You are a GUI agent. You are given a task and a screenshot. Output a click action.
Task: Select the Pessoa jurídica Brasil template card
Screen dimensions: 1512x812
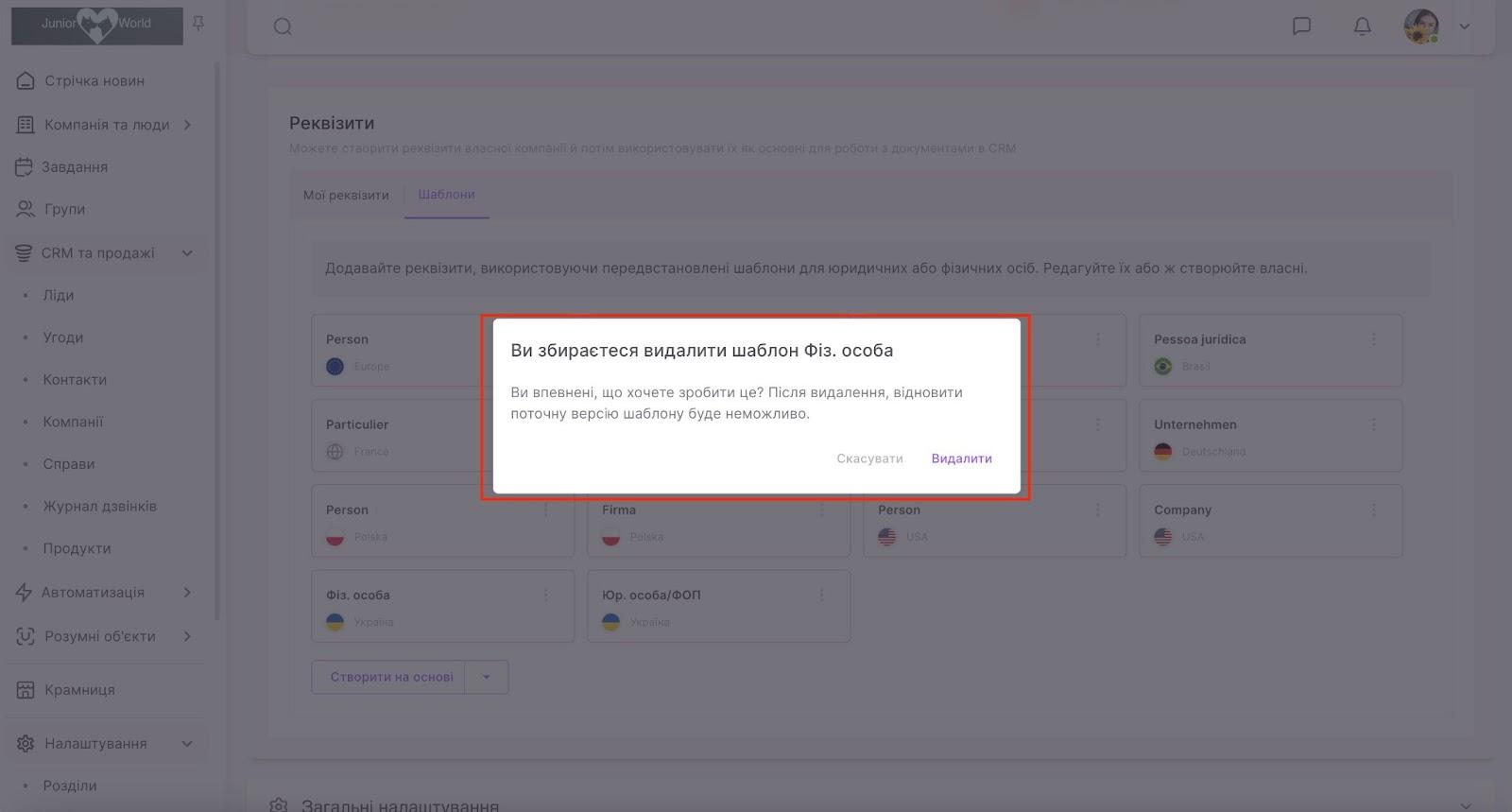point(1271,351)
